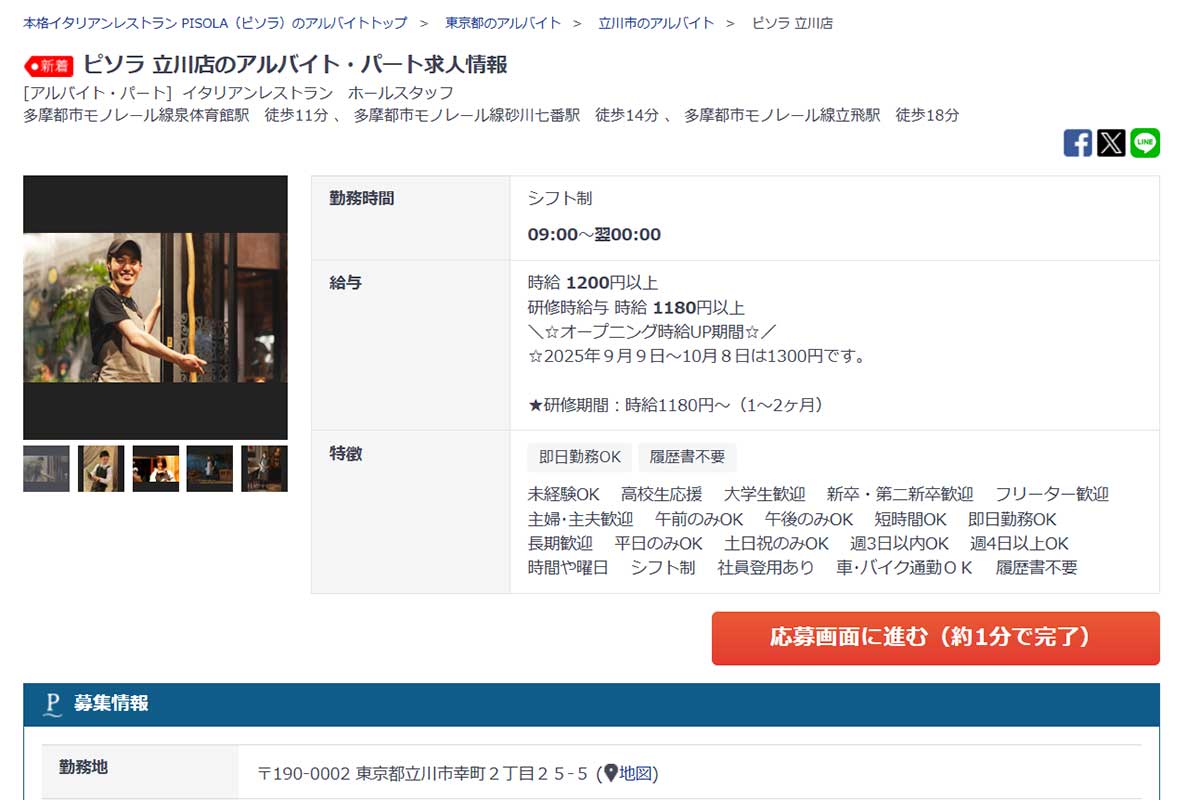
Task: Go to 東京都のアルバイト breadcrumb
Action: click(503, 22)
